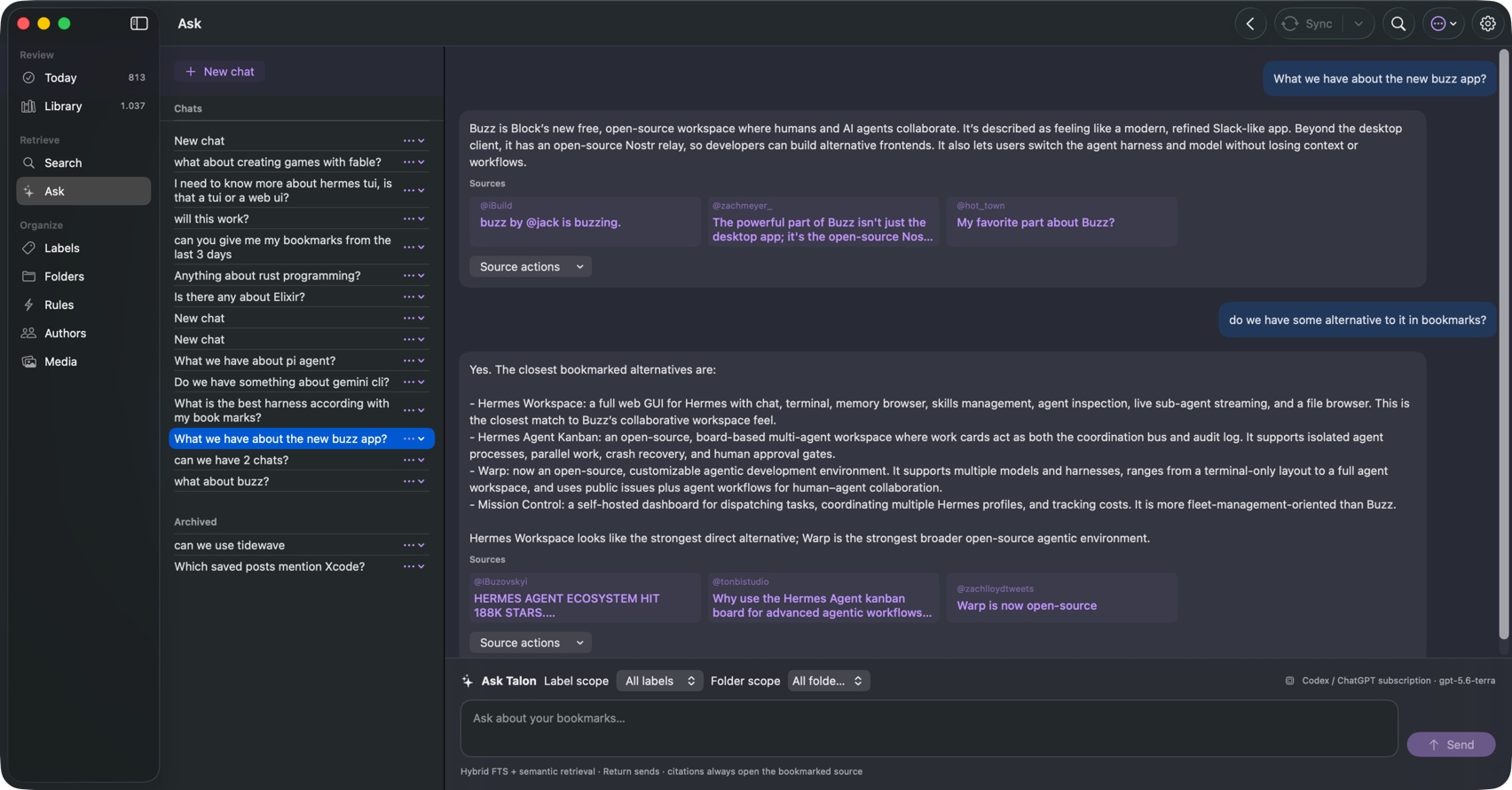Open the bookmarks from last 3 days chat
Image resolution: width=1512 pixels, height=790 pixels.
tap(282, 248)
